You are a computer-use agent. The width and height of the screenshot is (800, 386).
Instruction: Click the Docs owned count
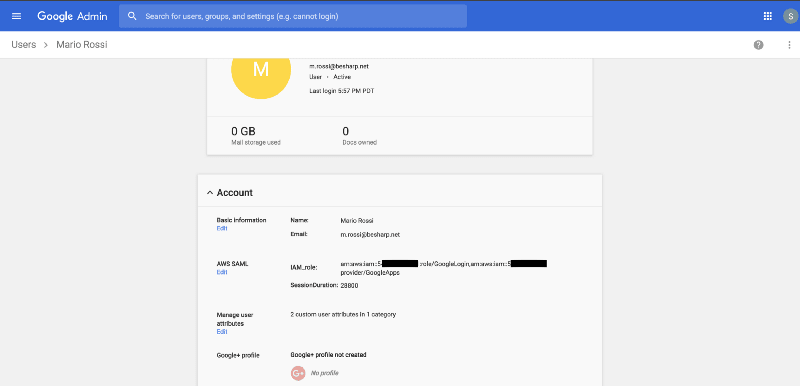[x=359, y=136]
